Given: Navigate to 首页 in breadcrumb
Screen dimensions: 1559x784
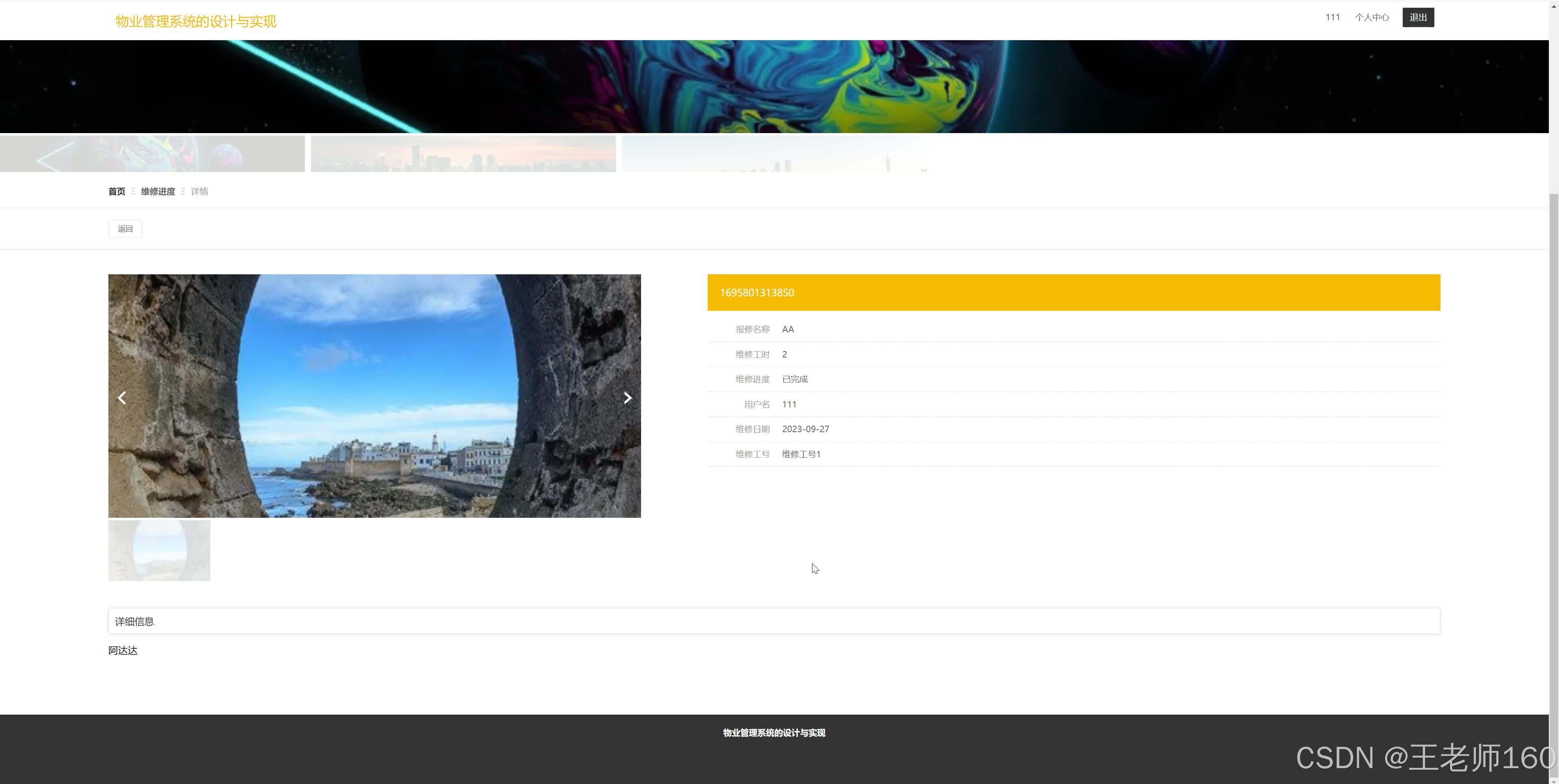Looking at the screenshot, I should pos(117,191).
